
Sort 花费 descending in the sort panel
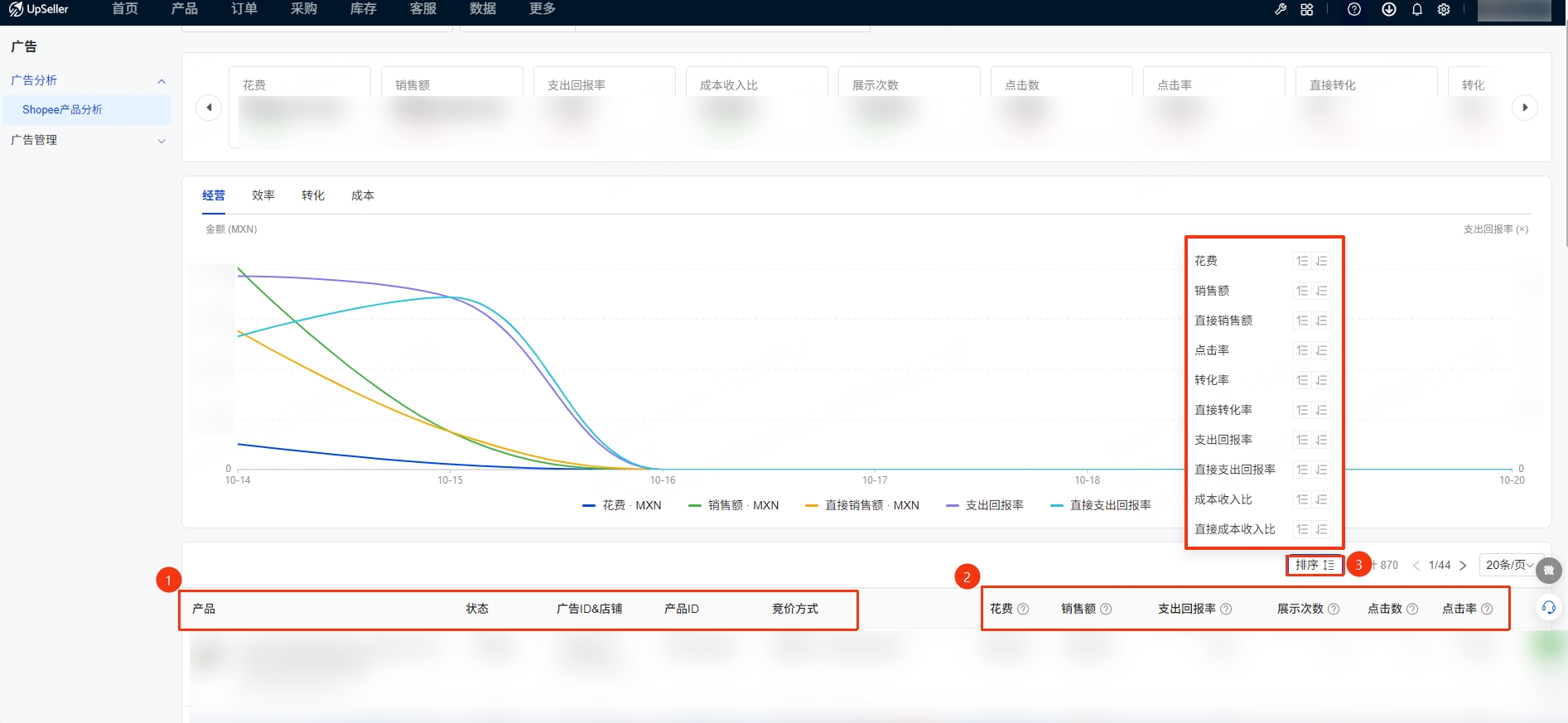[x=1321, y=261]
